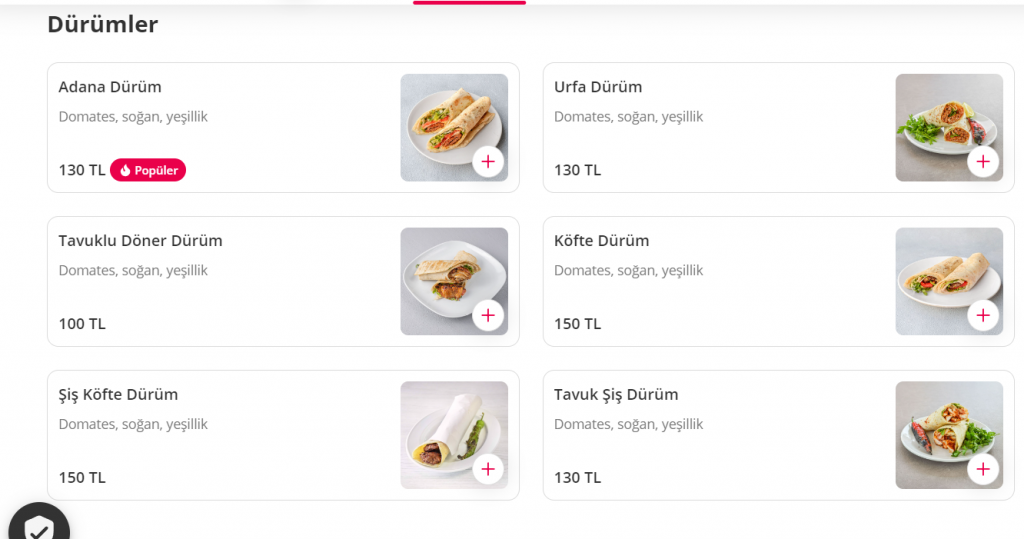Select the Köfte Dürüm item title
The height and width of the screenshot is (539, 1024).
tap(601, 241)
